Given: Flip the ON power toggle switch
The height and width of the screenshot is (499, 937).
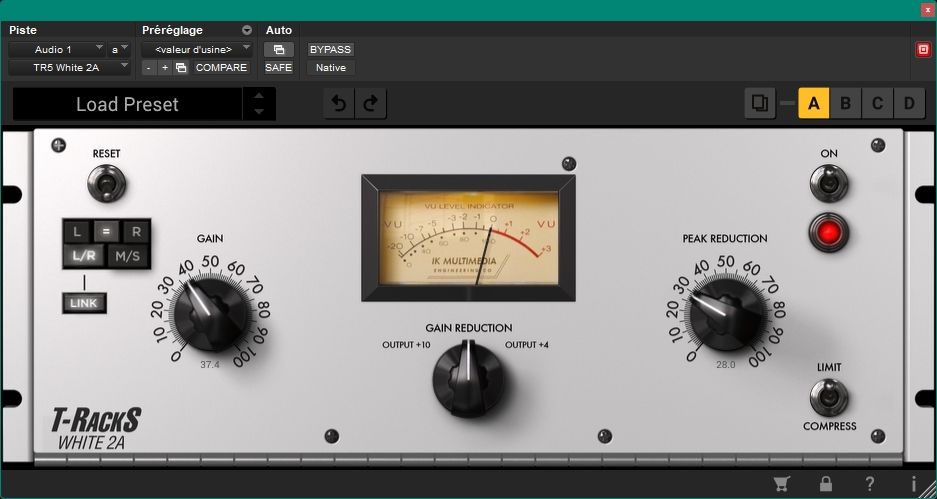Looking at the screenshot, I should point(828,183).
